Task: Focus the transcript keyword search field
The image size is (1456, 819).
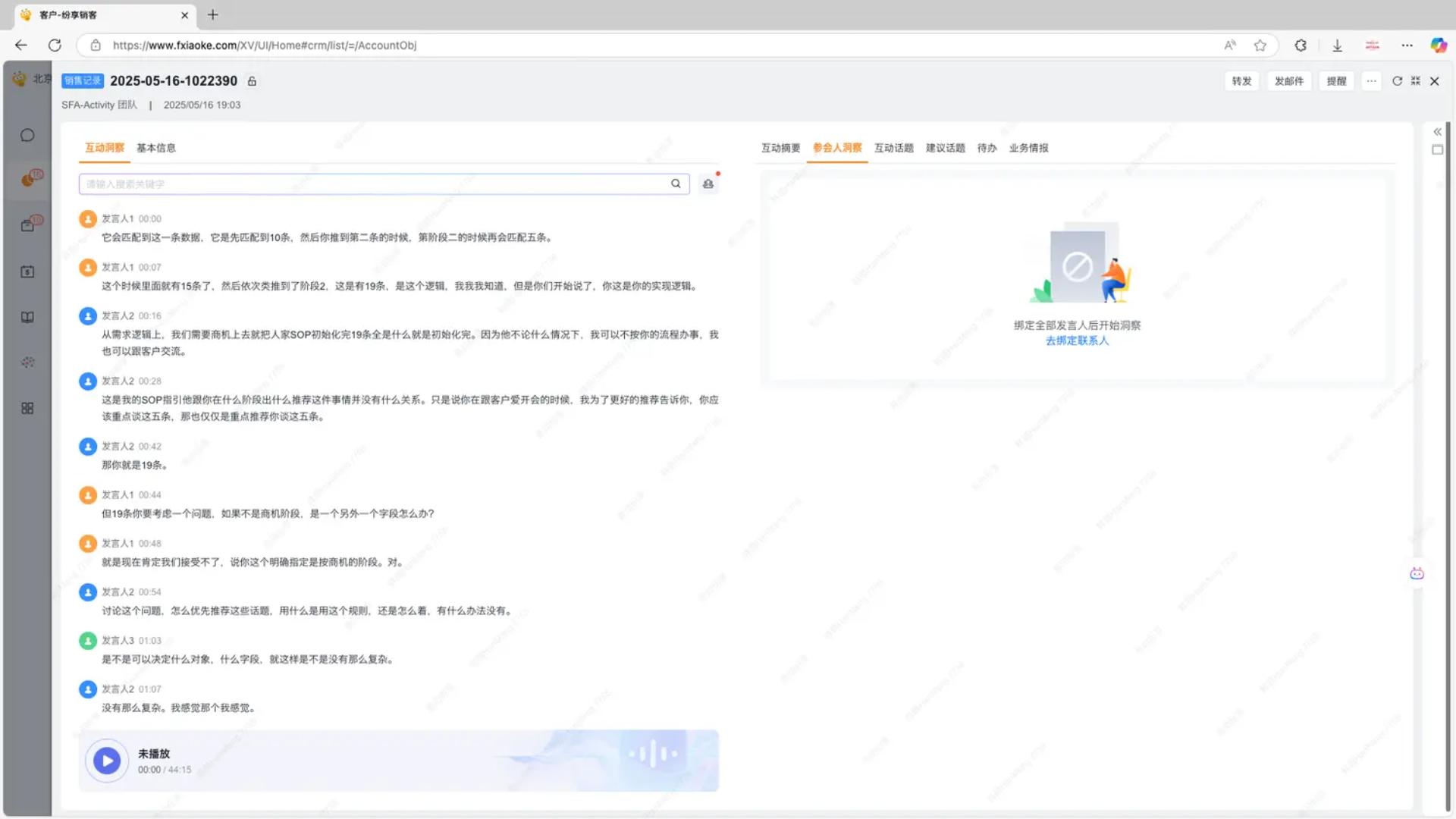Action: pos(372,184)
